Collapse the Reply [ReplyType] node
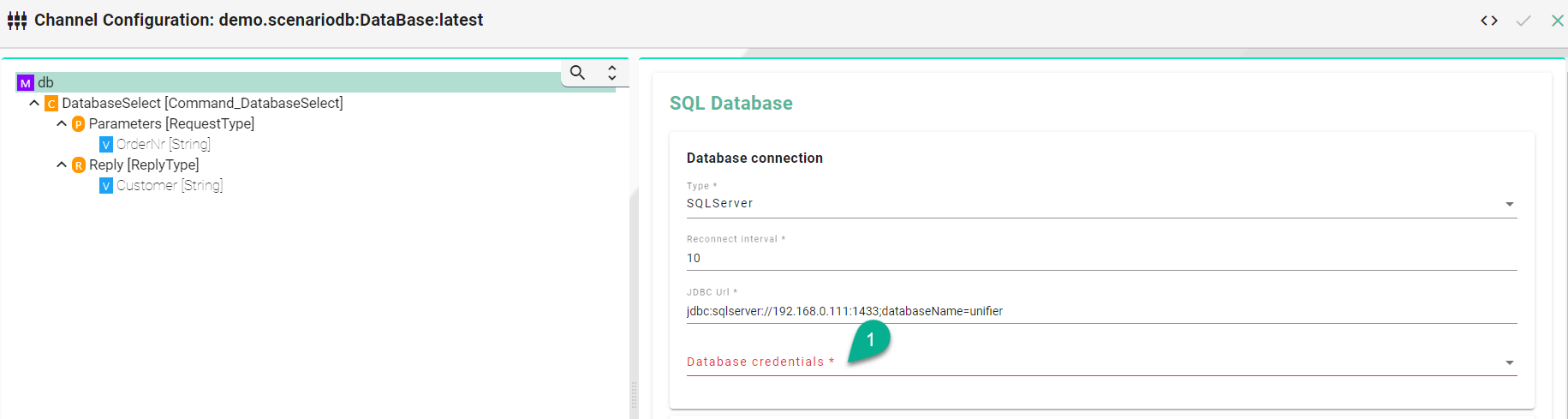The height and width of the screenshot is (419, 1568). 62,165
